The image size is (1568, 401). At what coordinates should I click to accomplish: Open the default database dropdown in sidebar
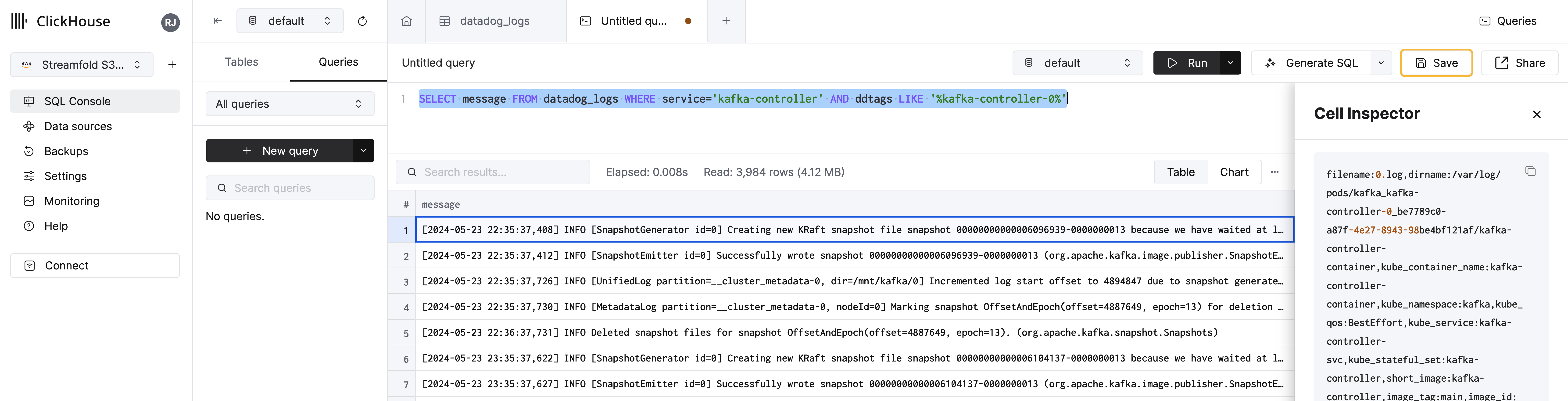click(x=290, y=21)
